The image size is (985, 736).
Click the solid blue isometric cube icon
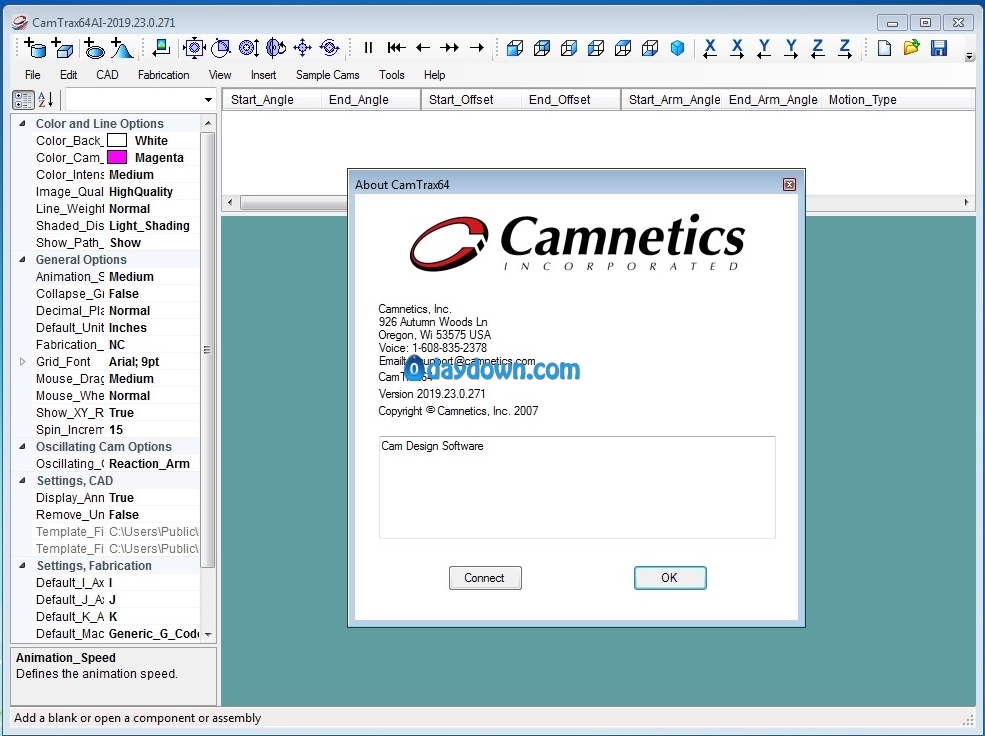point(677,48)
